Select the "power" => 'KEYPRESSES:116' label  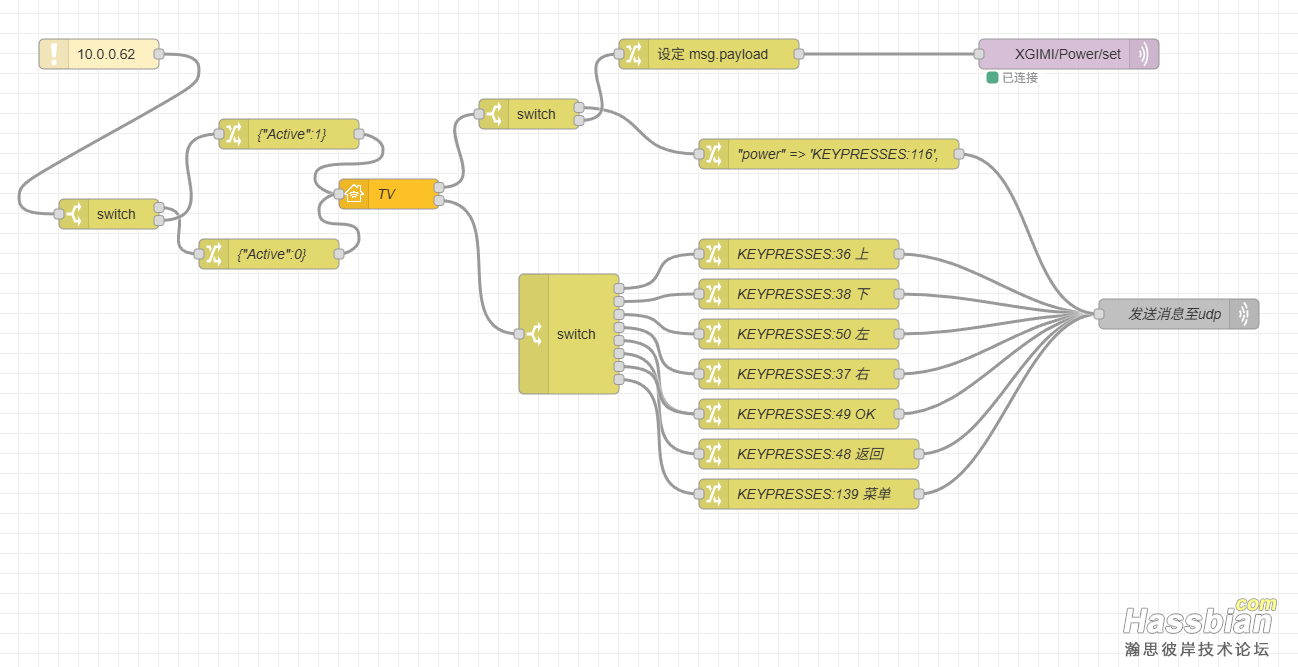837,154
